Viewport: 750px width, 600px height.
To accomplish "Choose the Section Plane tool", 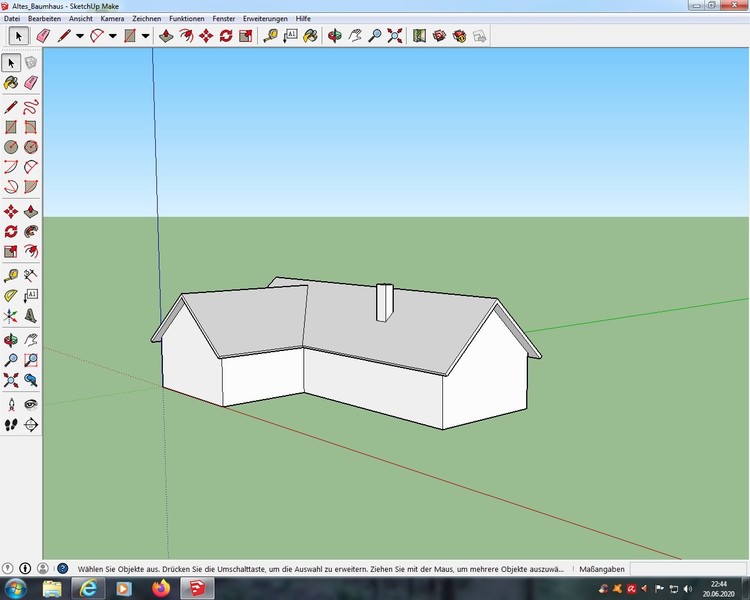I will [x=31, y=425].
